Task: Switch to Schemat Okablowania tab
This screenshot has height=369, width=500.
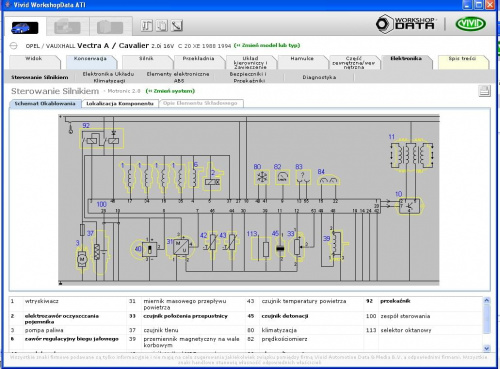Action: [x=45, y=104]
